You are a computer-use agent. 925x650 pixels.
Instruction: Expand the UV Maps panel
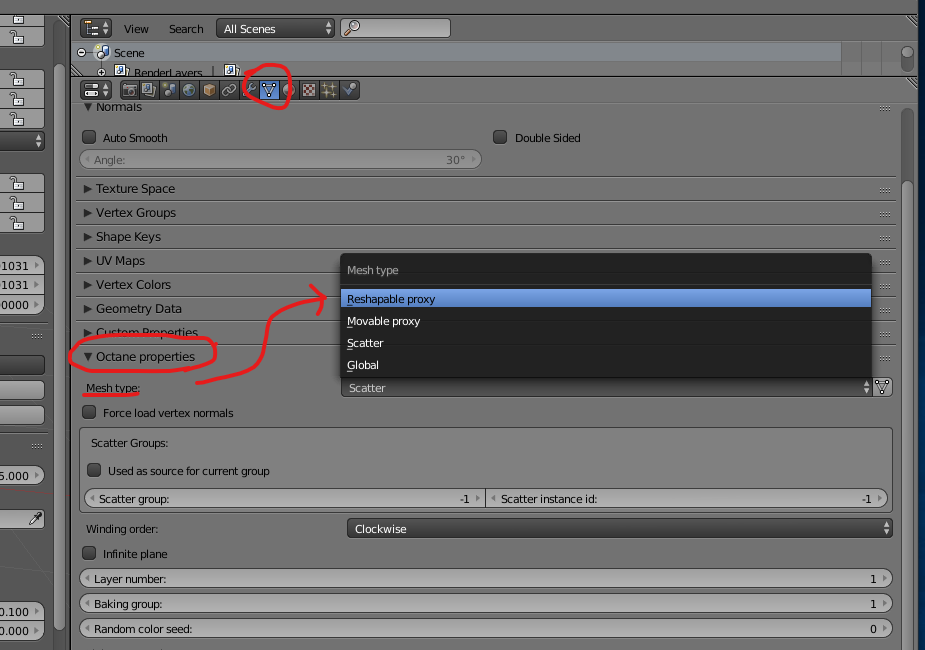[88, 261]
